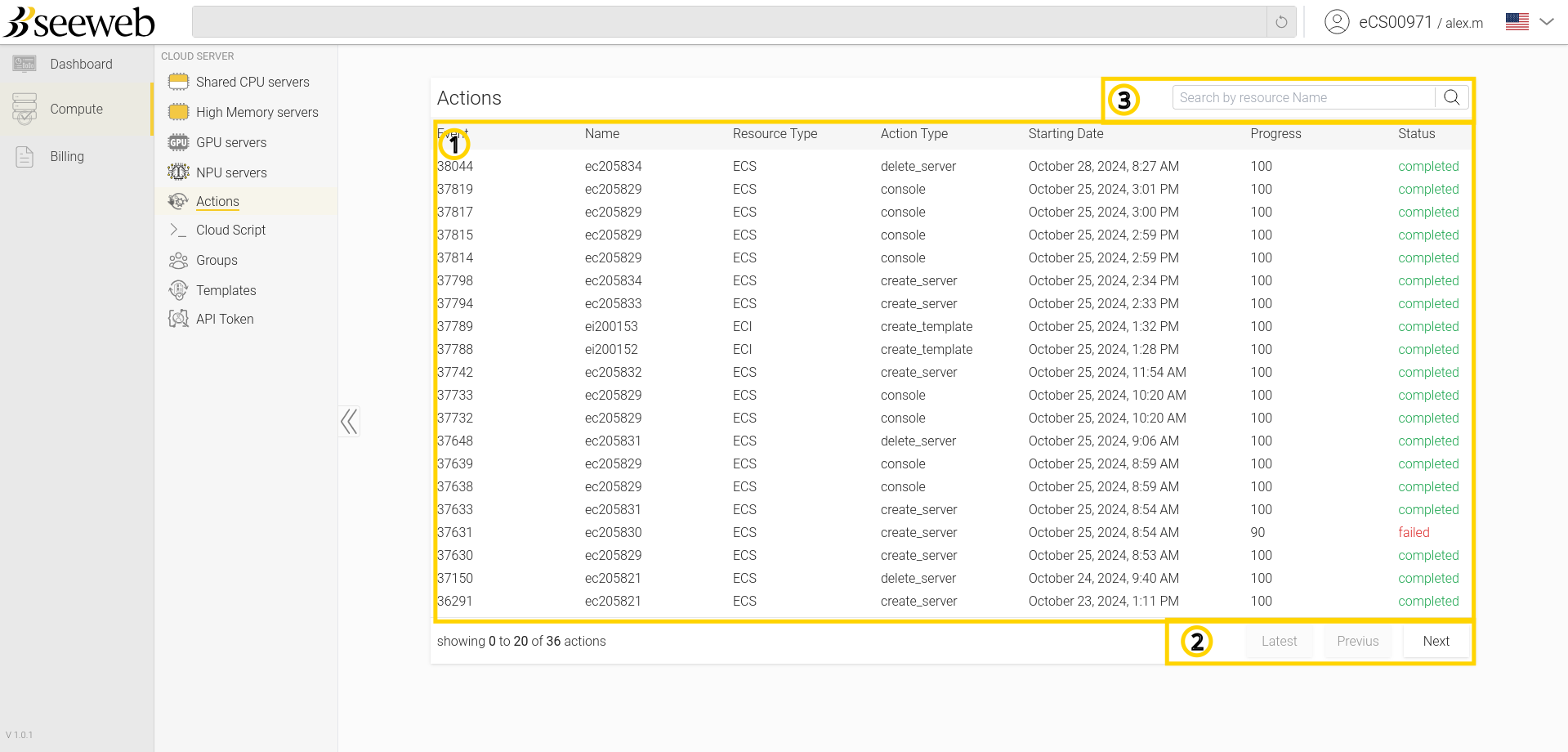Click the Starting Date column header
The image size is (1568, 752).
1065,133
